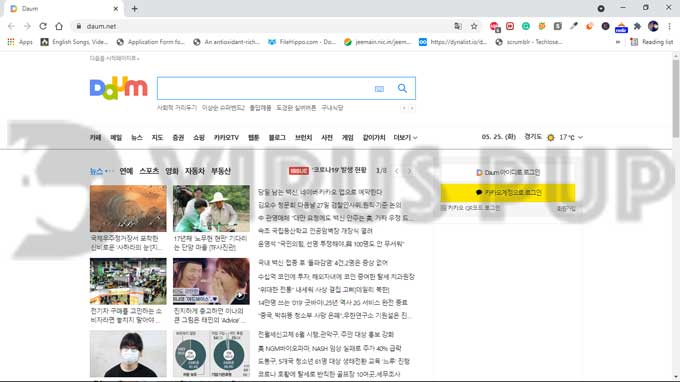The height and width of the screenshot is (382, 680).
Task: Open 지도 in Daum navigation menu
Action: [x=157, y=137]
